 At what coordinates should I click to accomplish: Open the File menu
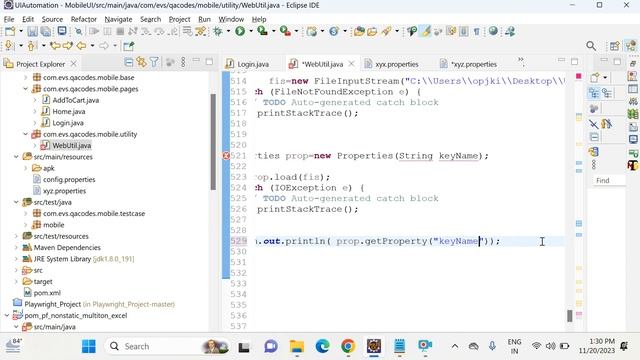pyautogui.click(x=9, y=19)
